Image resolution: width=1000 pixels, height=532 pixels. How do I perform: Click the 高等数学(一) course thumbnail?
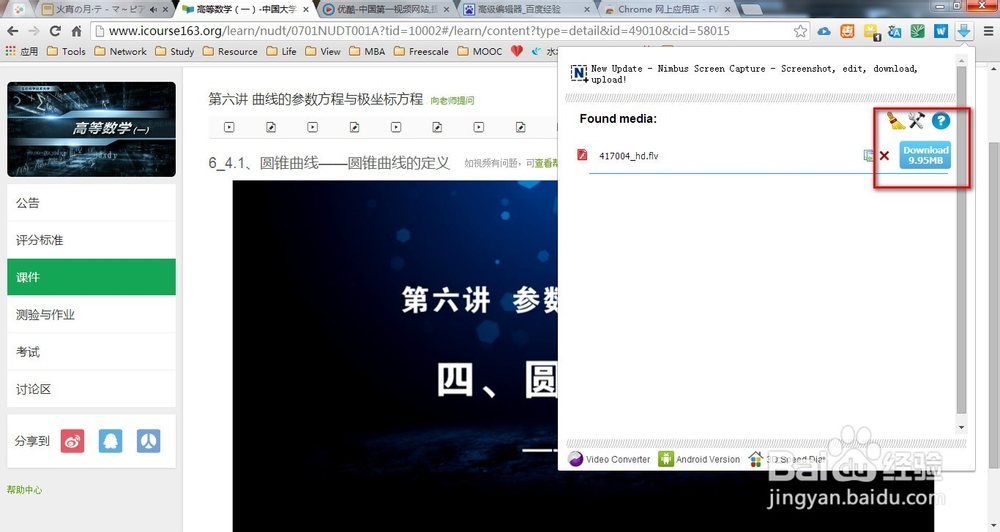point(91,129)
